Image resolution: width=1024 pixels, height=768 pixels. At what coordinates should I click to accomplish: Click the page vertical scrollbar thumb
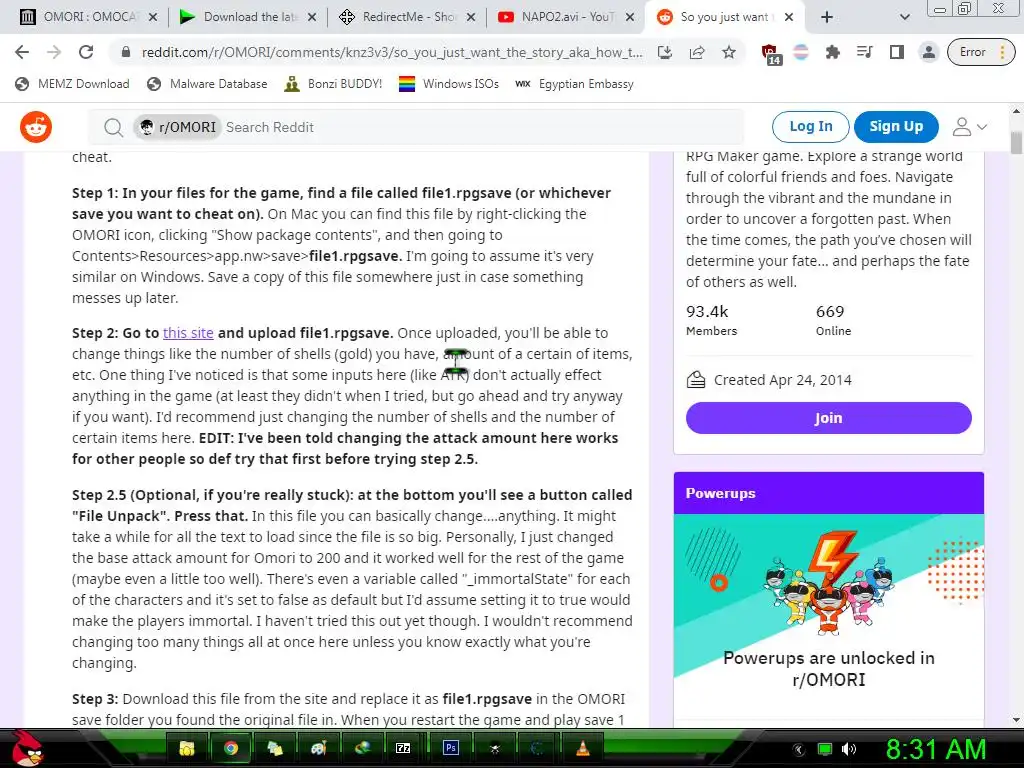[1016, 142]
